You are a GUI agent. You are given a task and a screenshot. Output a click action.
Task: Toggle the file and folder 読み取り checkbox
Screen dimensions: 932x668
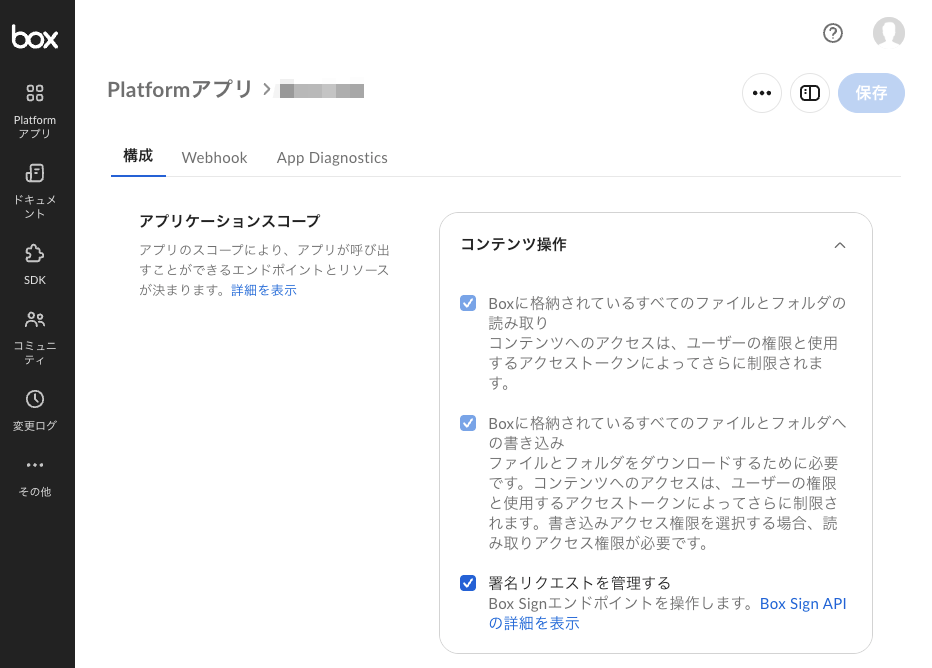click(x=468, y=303)
